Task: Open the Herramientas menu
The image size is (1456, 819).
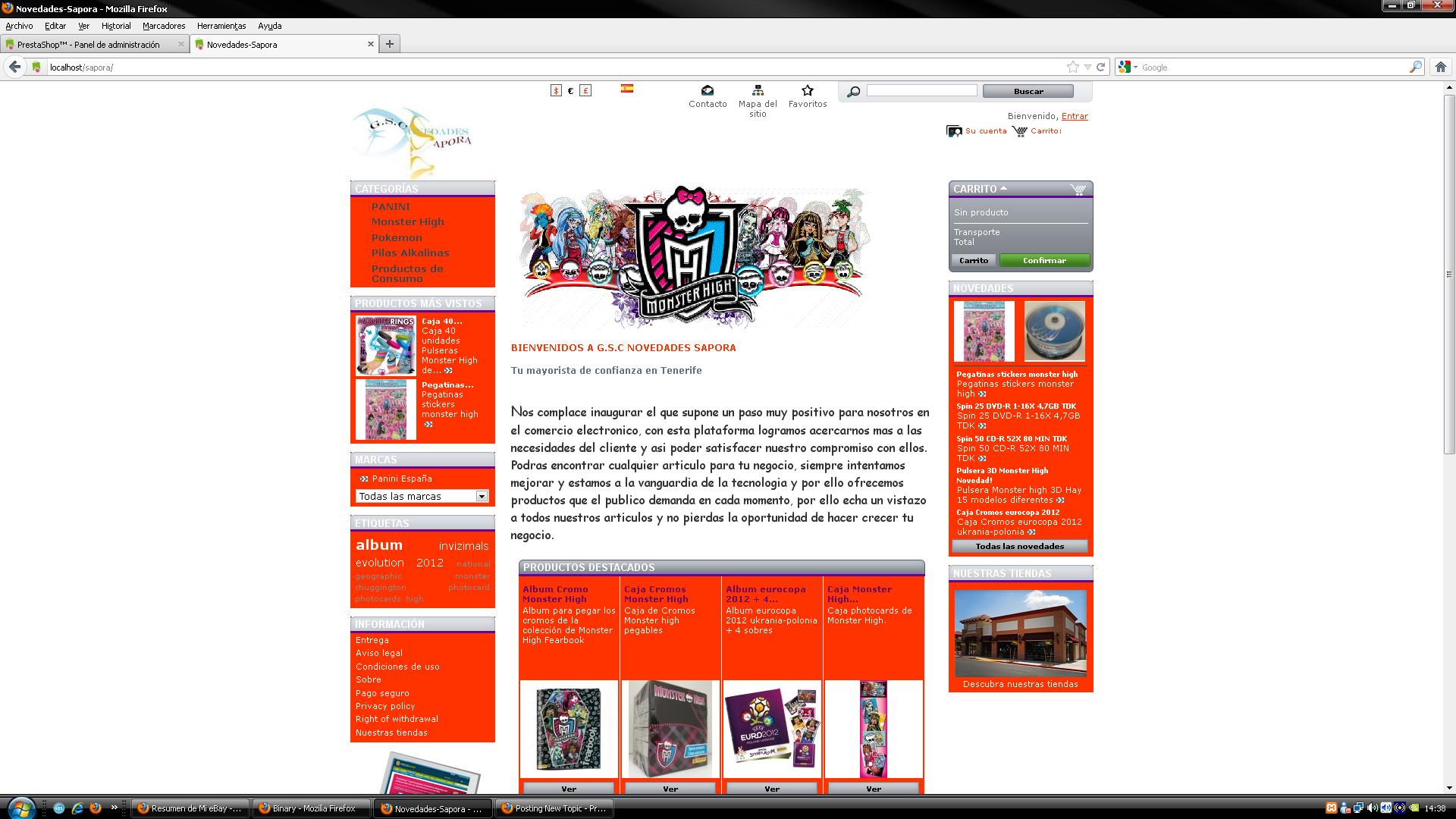Action: click(x=221, y=26)
